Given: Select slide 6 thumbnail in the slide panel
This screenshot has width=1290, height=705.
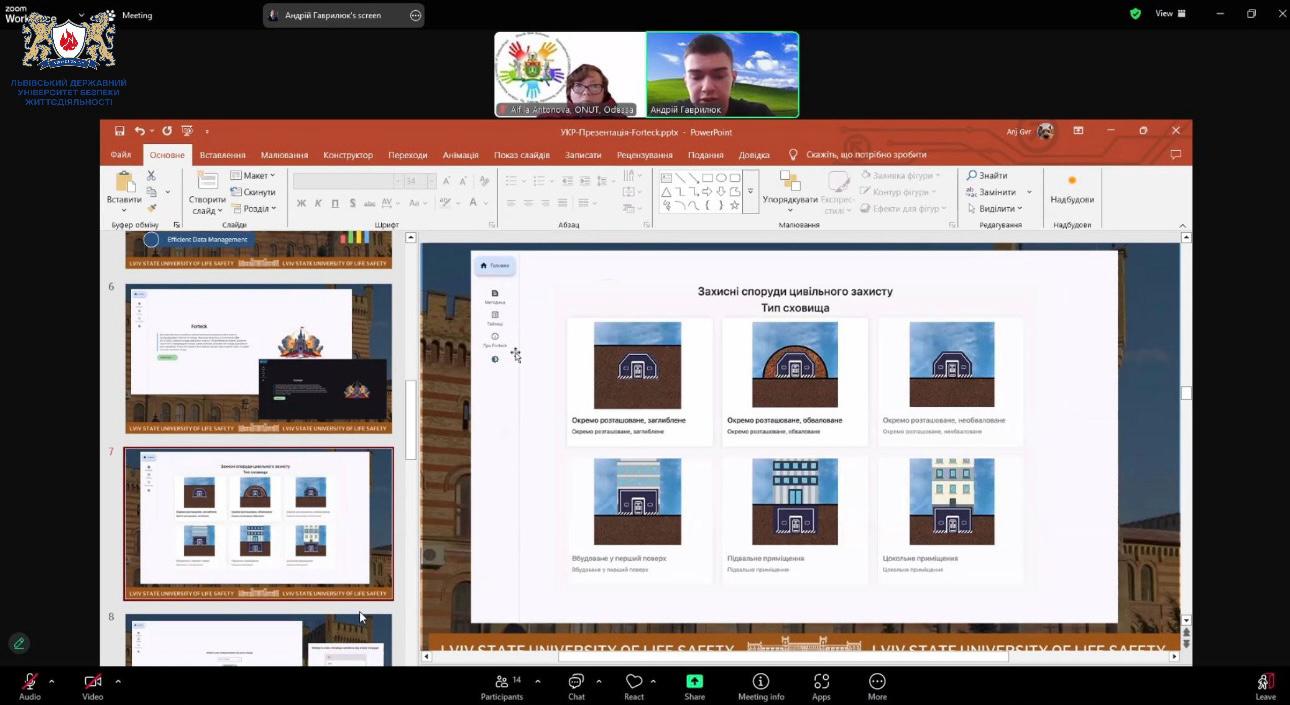Looking at the screenshot, I should coord(258,358).
